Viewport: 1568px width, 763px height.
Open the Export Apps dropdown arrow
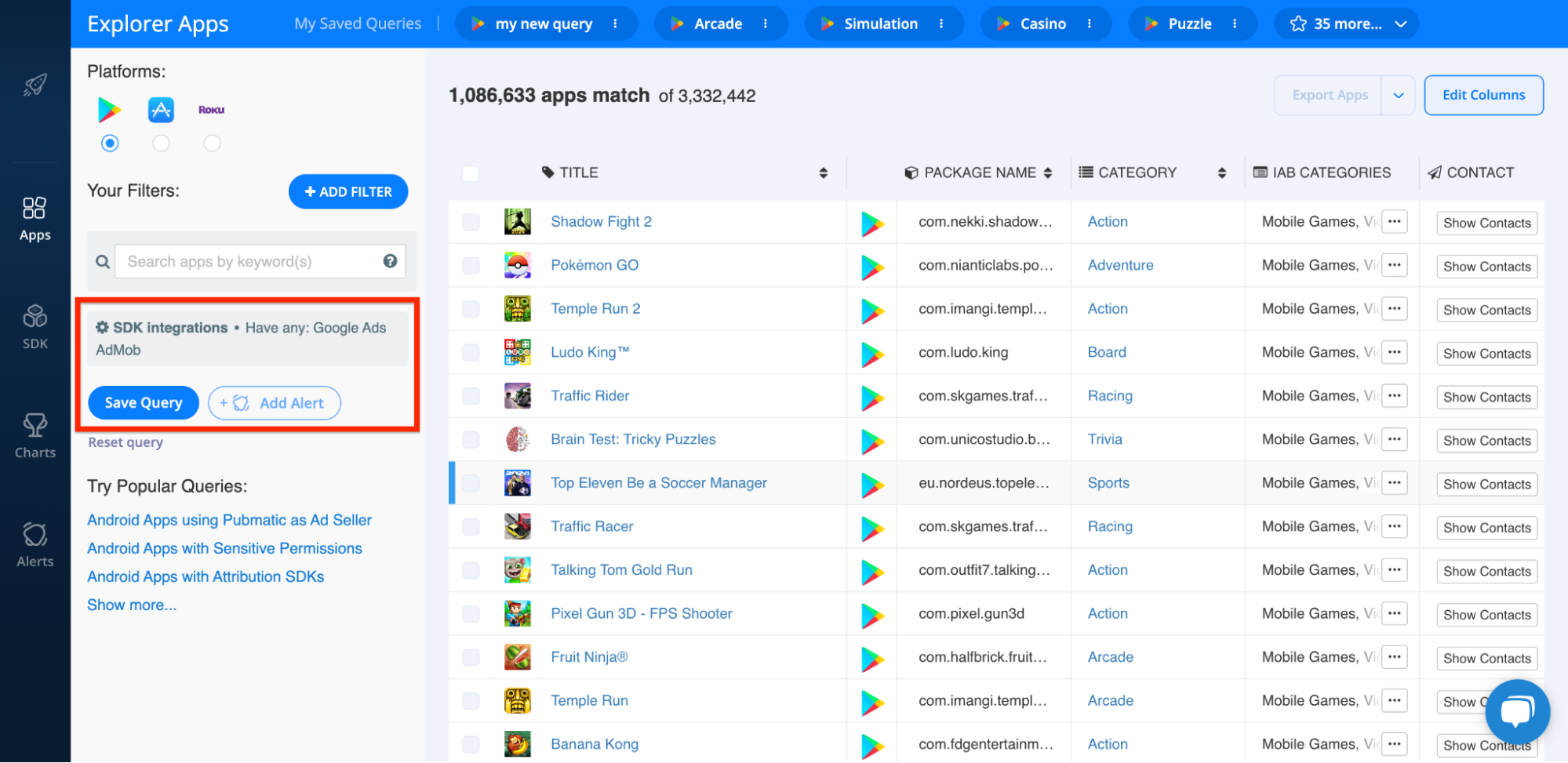pos(1398,96)
